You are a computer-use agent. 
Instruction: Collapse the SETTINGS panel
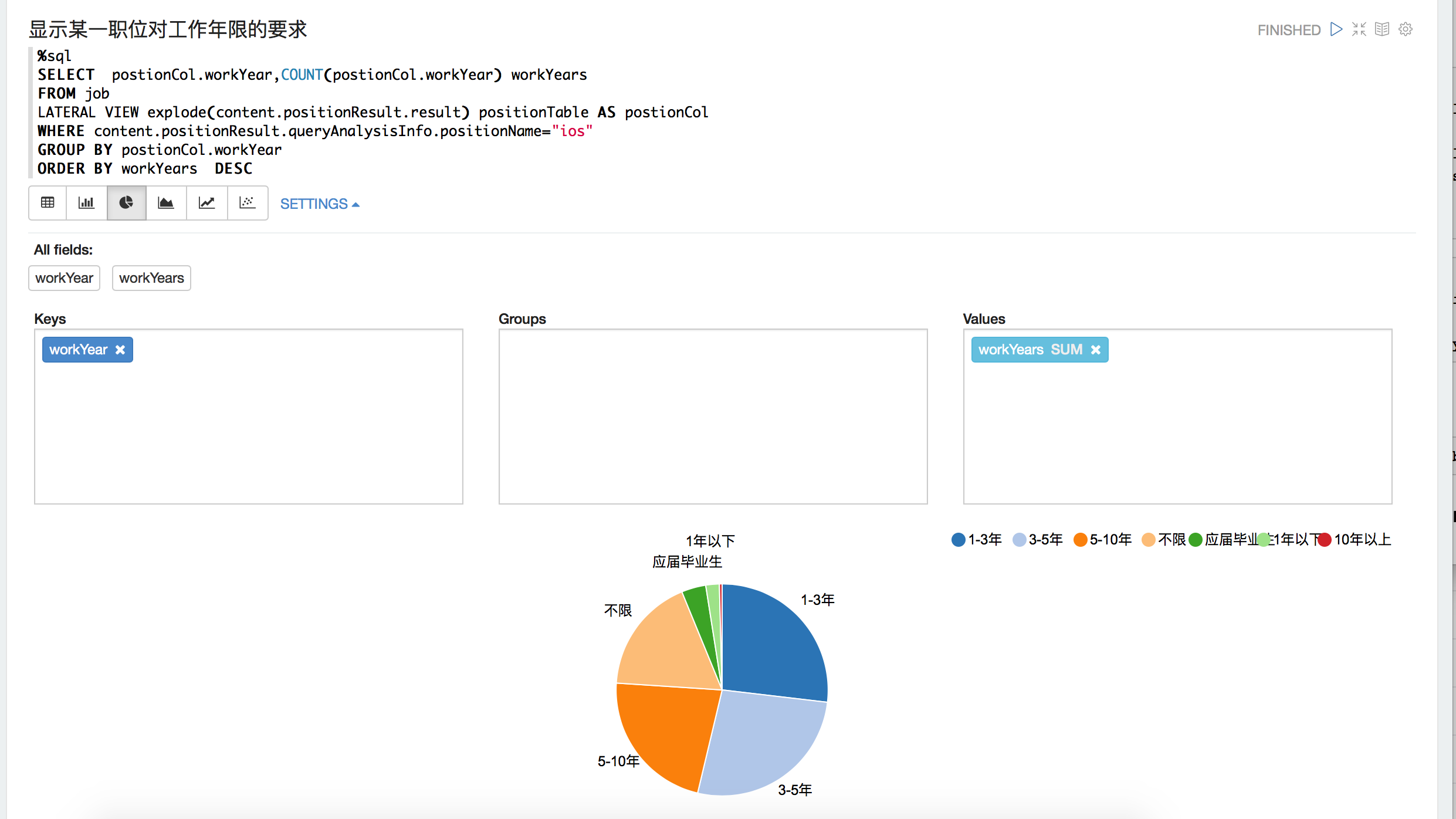319,204
